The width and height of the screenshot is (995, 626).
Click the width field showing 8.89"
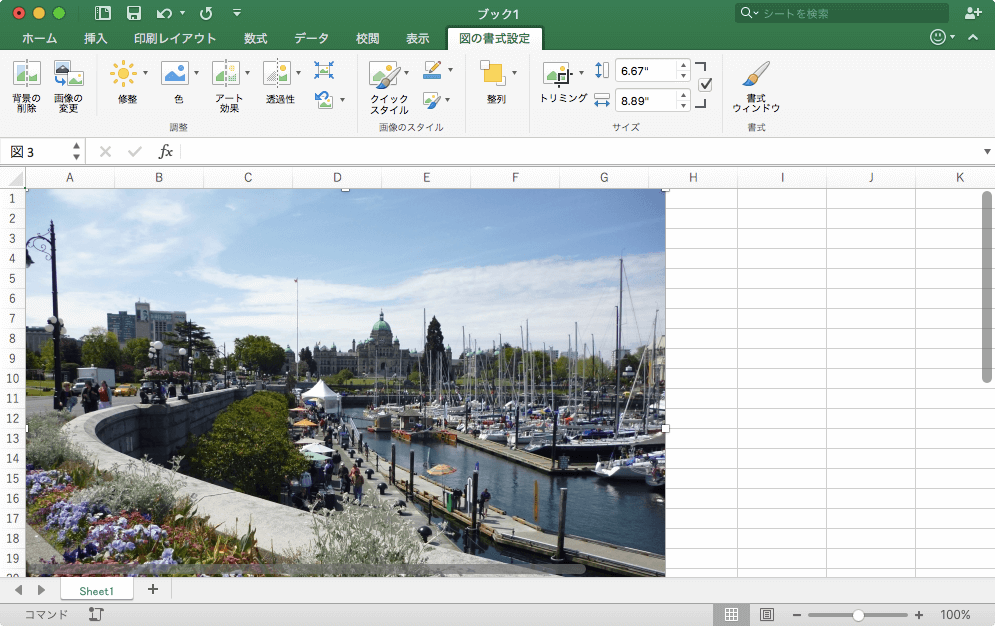point(645,100)
